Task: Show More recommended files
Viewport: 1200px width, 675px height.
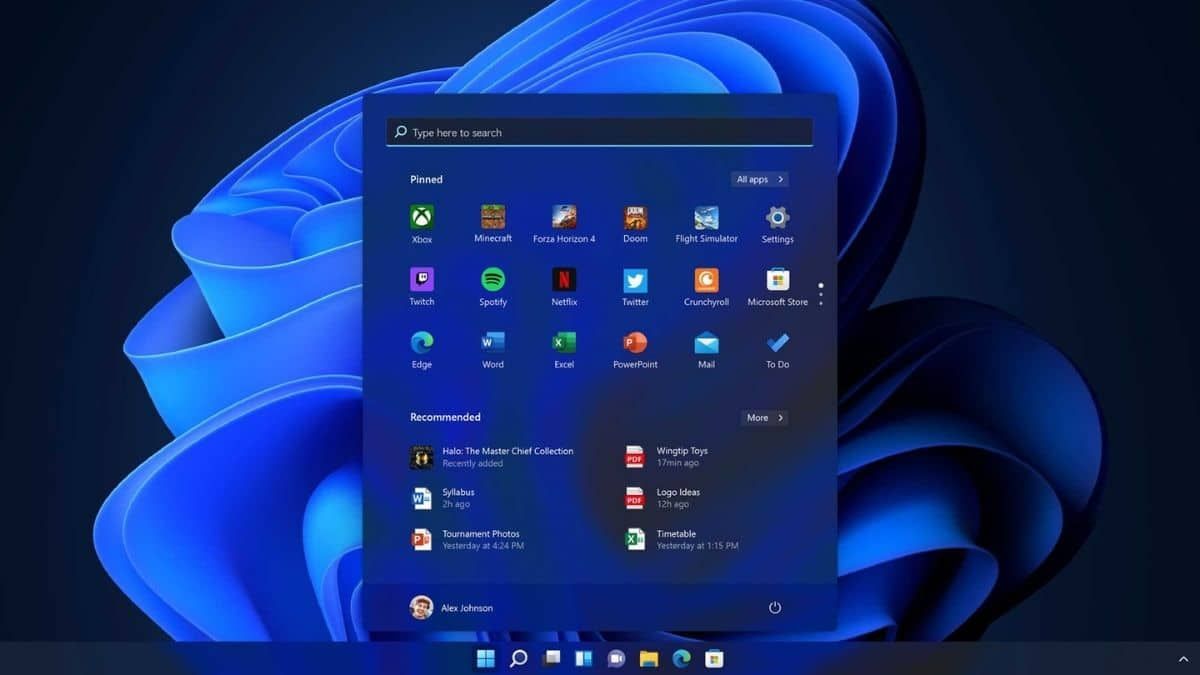Action: point(763,418)
